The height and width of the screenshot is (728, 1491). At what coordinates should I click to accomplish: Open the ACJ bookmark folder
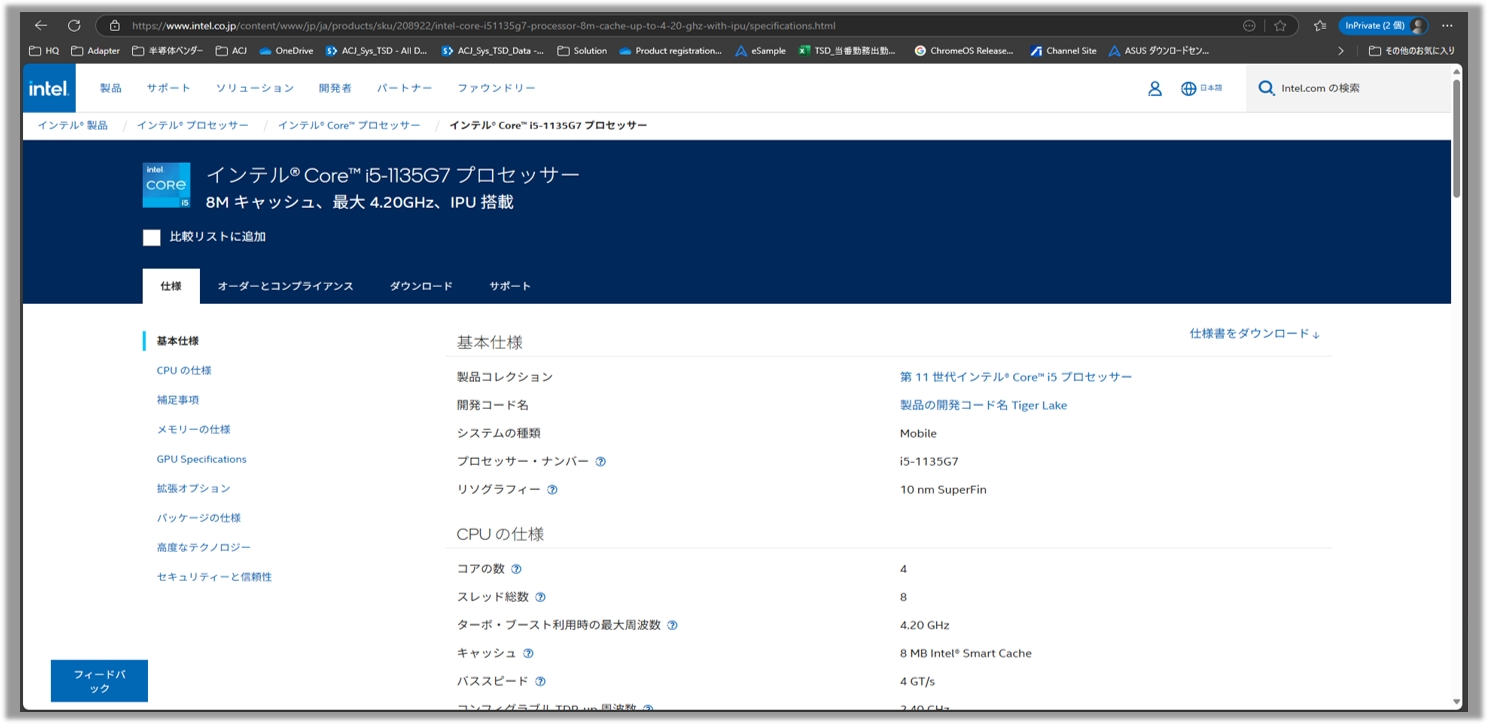point(231,51)
